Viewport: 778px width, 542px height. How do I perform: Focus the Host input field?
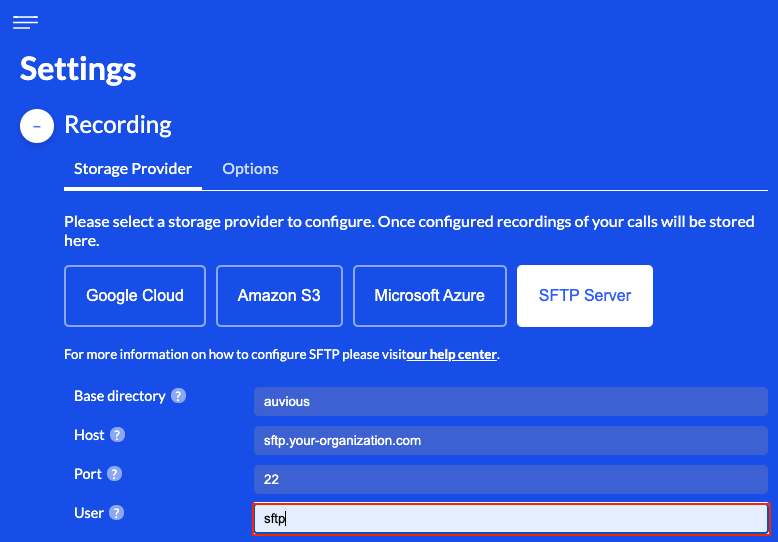(510, 441)
